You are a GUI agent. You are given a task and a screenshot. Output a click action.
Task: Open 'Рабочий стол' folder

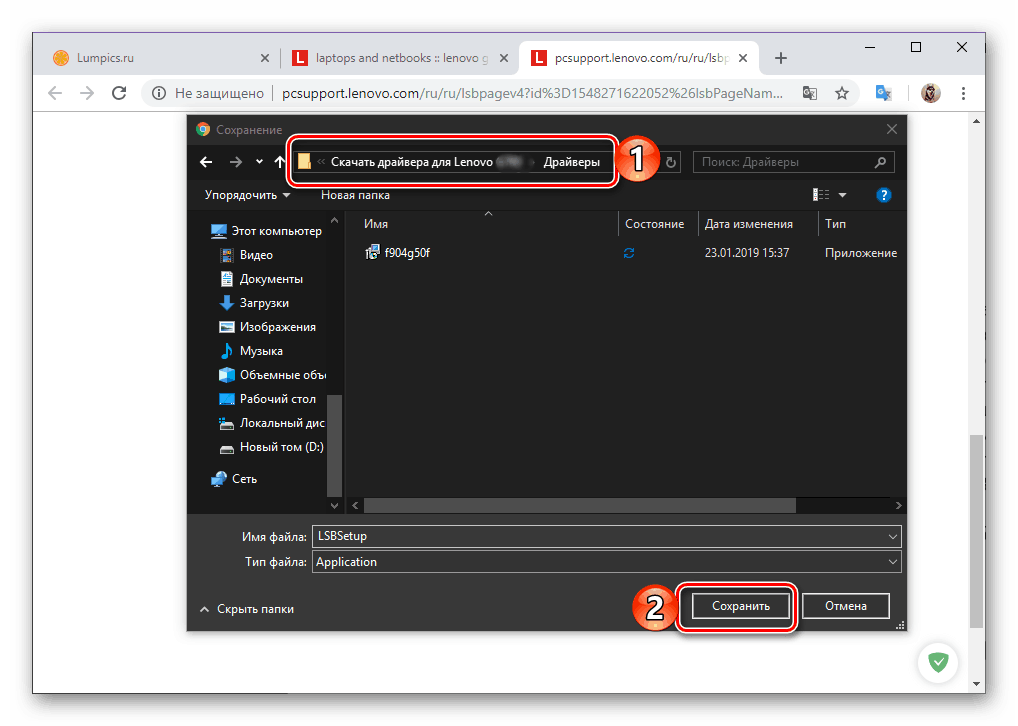click(x=267, y=399)
